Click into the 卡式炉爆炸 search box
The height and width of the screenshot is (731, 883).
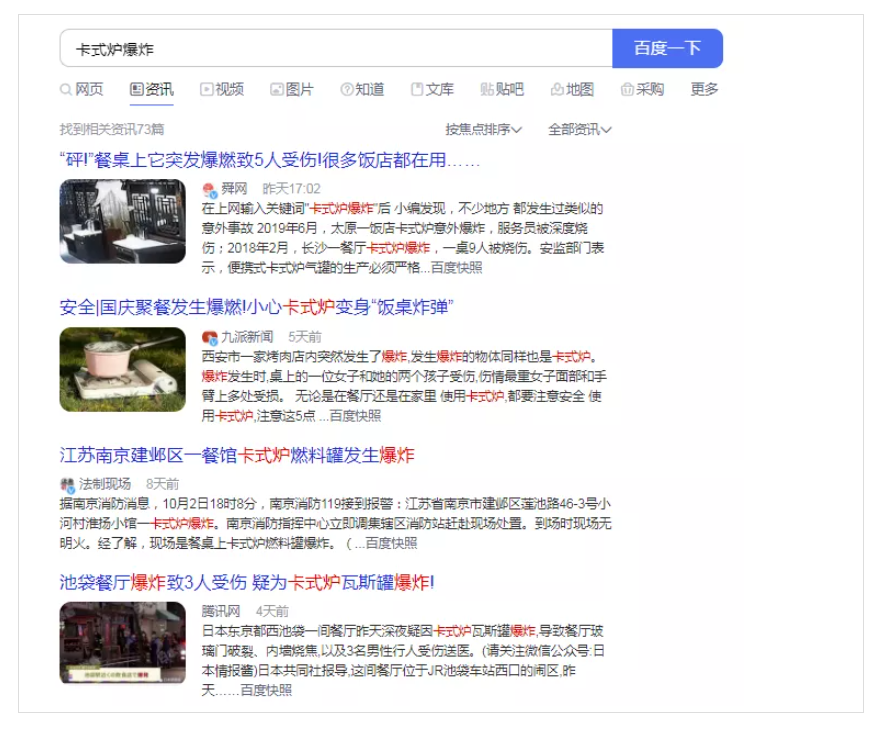[336, 48]
